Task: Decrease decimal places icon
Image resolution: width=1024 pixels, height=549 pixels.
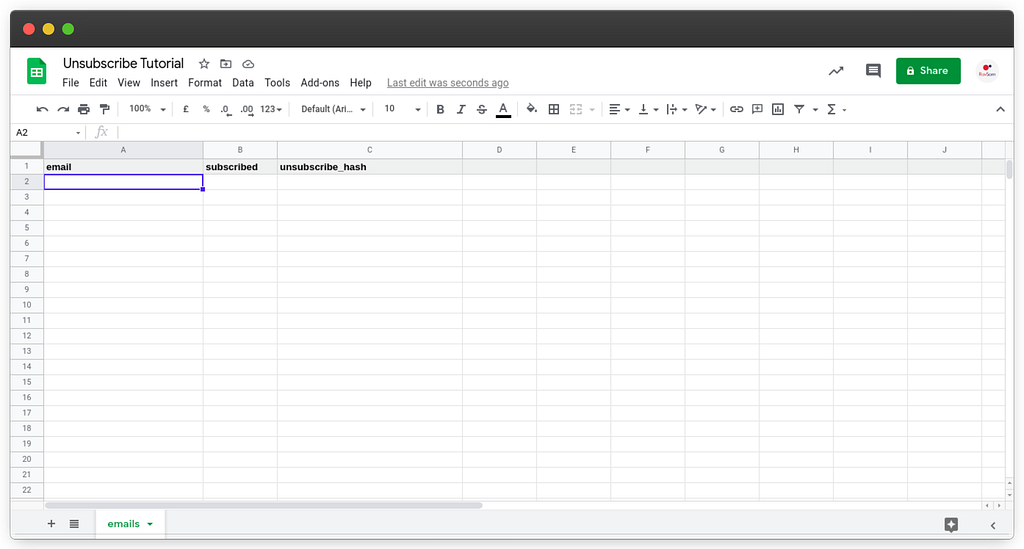Action: pos(225,110)
